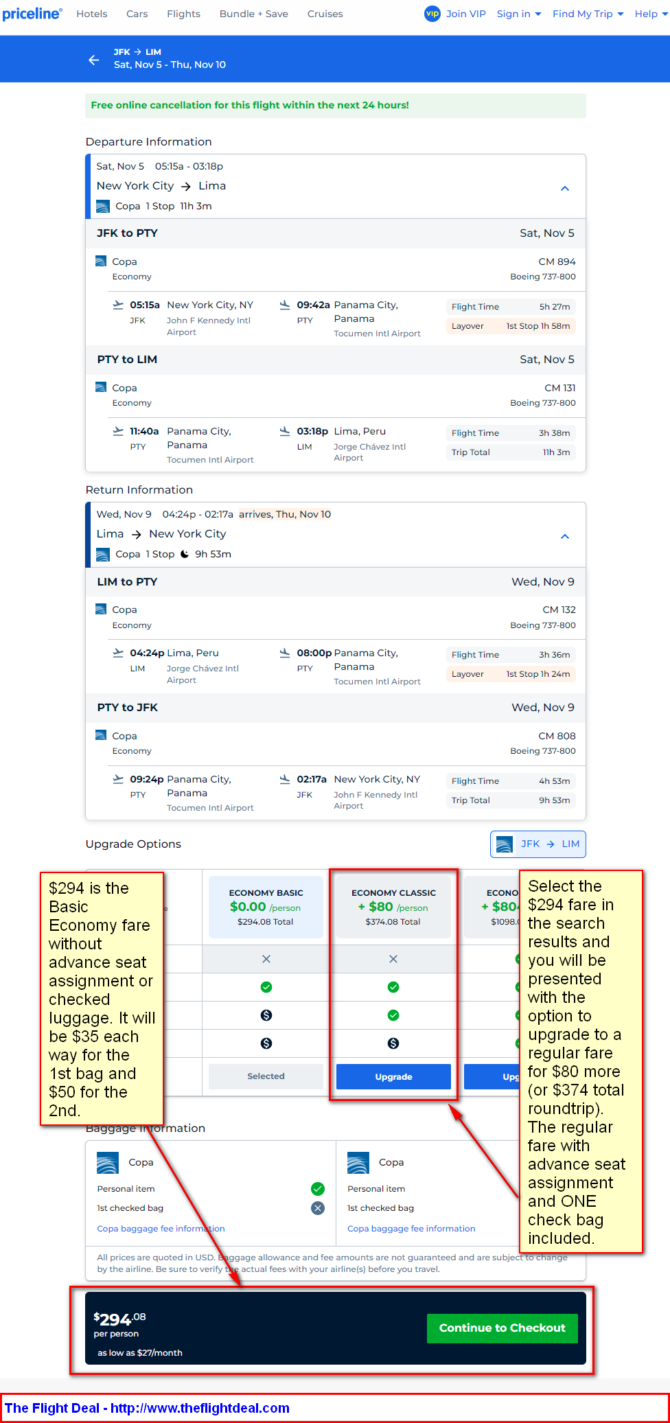Click the free online cancellation banner
Screen dimensions: 670x1423
coord(336,105)
